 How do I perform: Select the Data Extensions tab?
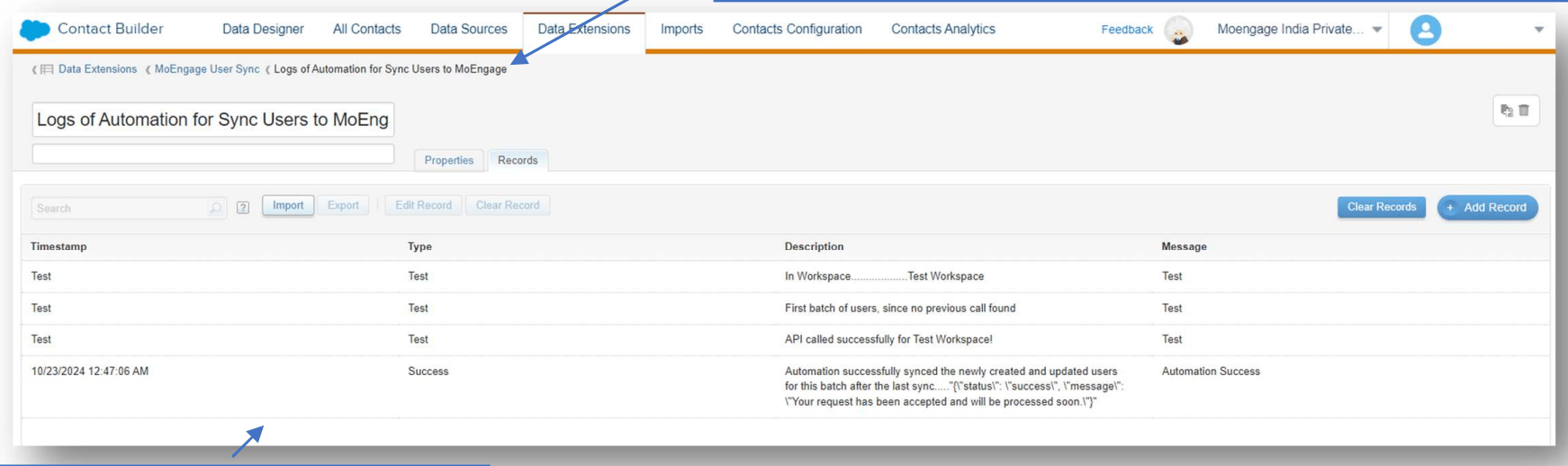[584, 29]
